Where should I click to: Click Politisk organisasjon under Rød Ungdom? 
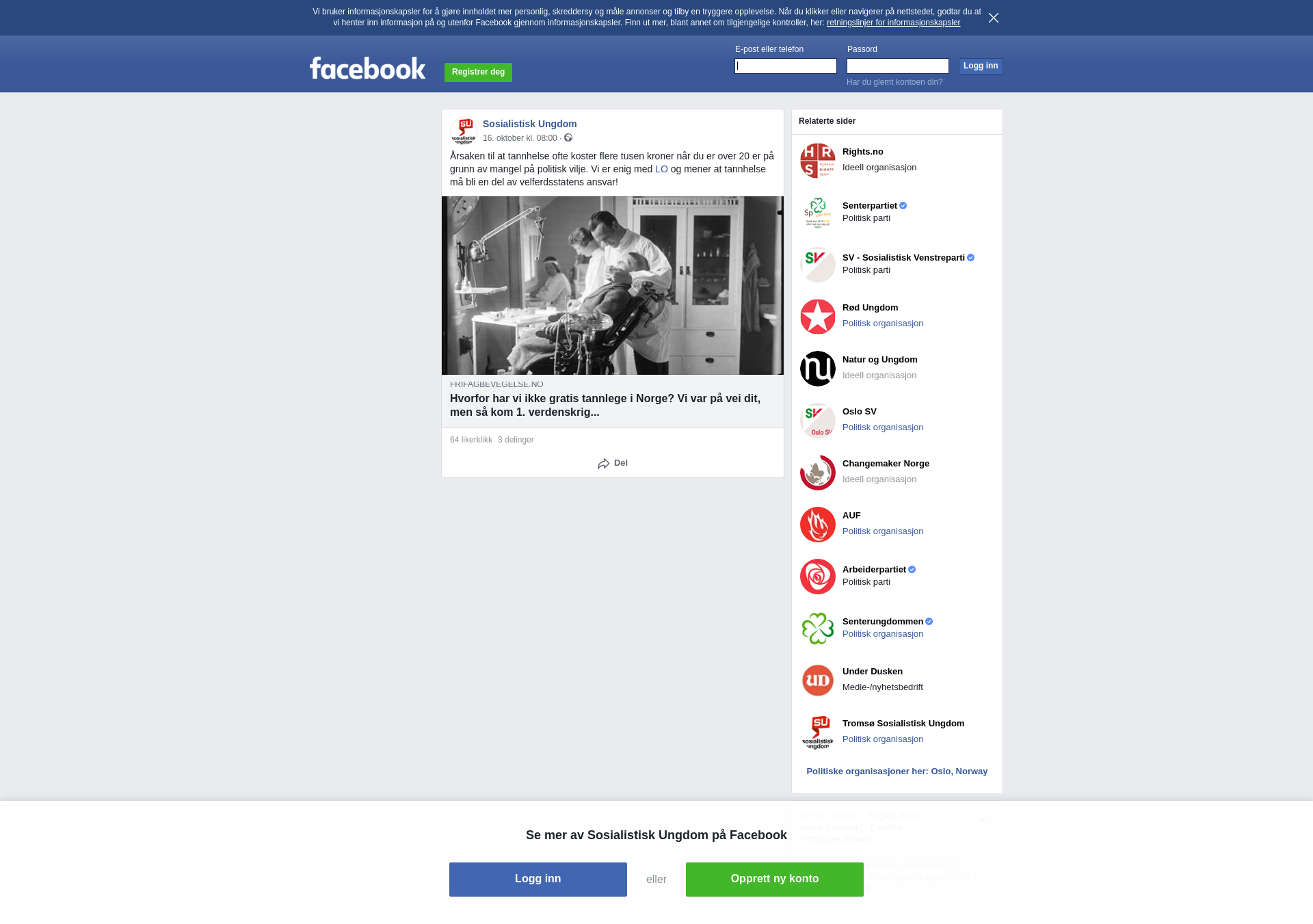coord(883,324)
